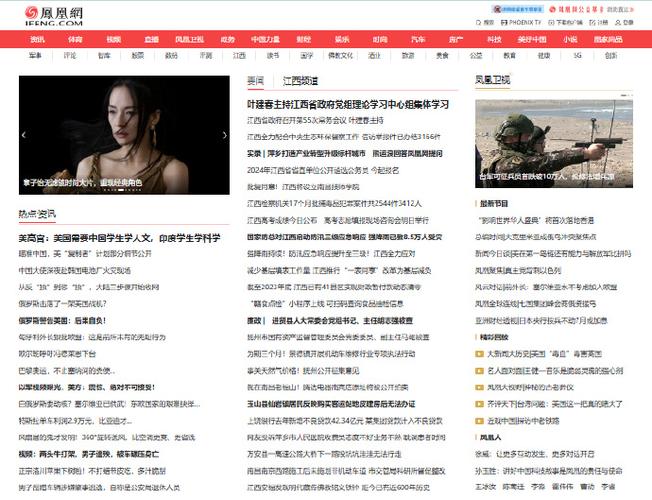
Task: Go to 公益 in the secondary navigation
Action: [x=476, y=55]
